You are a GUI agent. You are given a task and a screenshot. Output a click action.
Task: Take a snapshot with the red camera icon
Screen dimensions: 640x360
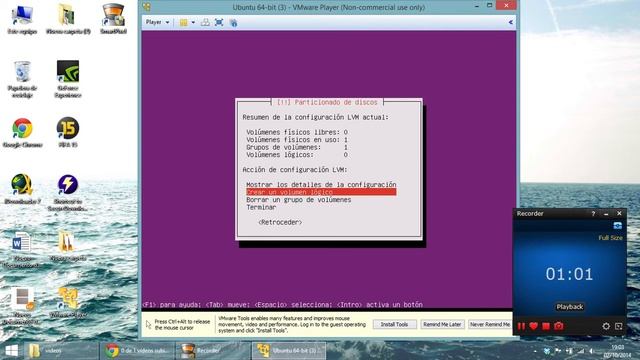pyautogui.click(x=559, y=326)
